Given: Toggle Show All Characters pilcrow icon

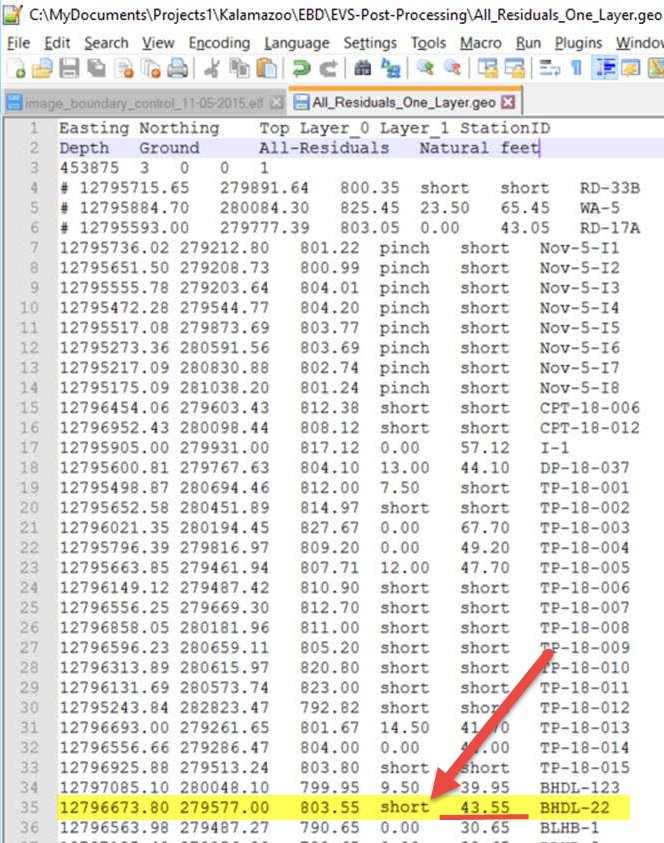Looking at the screenshot, I should (x=576, y=68).
